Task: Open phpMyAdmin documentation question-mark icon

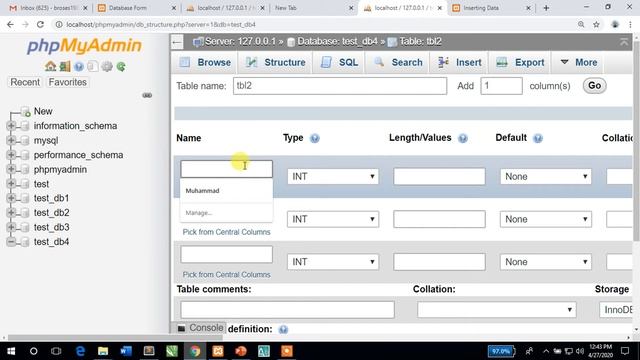Action: pyautogui.click(x=79, y=66)
